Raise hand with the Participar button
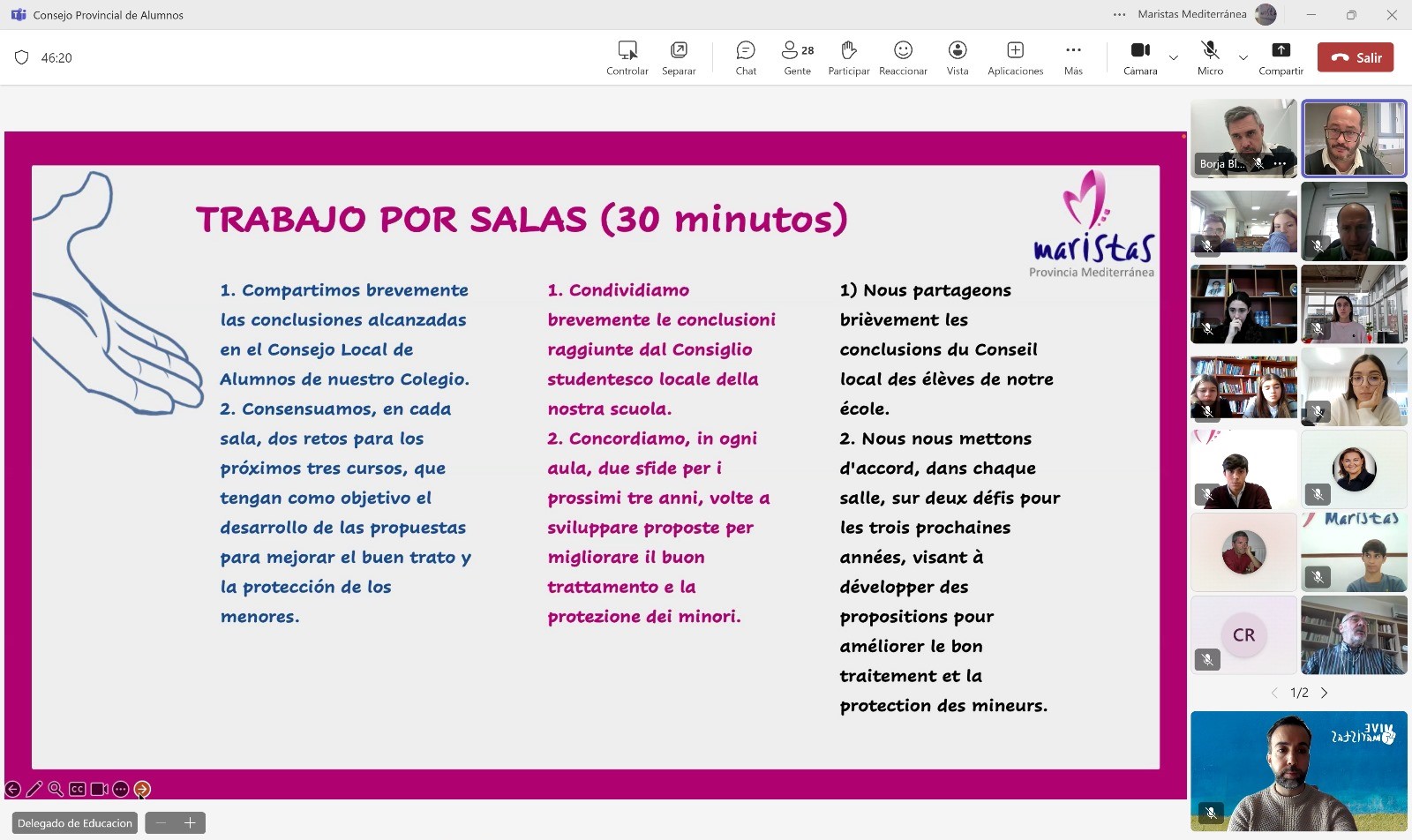The height and width of the screenshot is (840, 1412). point(848,57)
